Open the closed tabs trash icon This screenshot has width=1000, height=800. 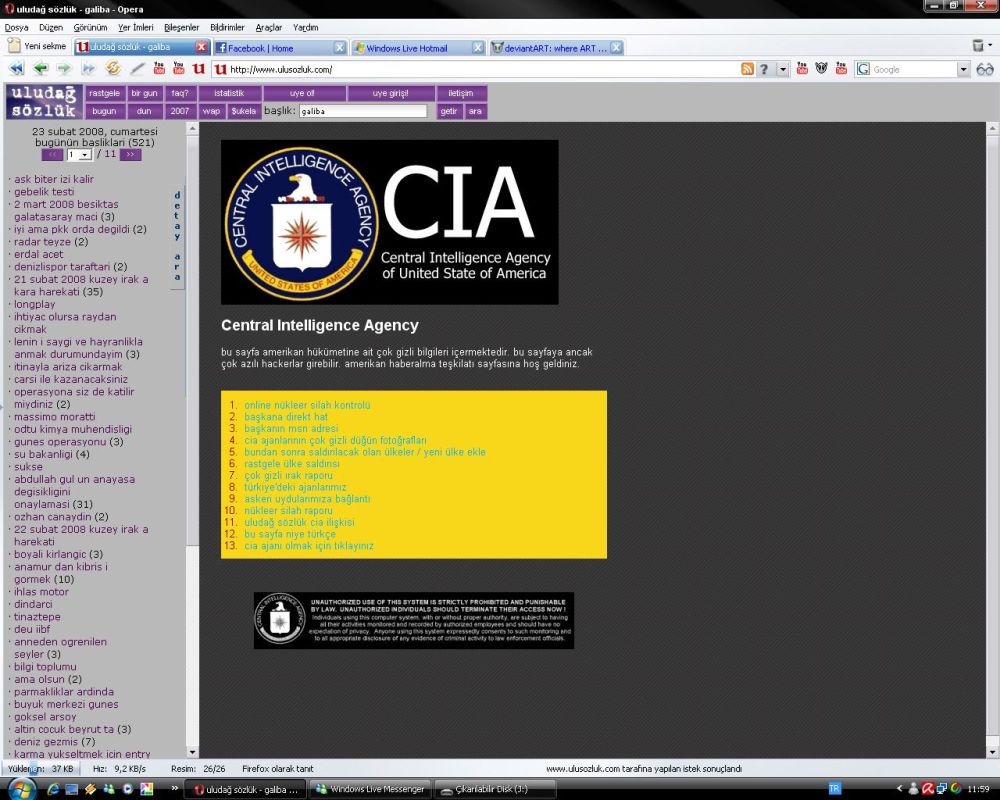[x=978, y=45]
